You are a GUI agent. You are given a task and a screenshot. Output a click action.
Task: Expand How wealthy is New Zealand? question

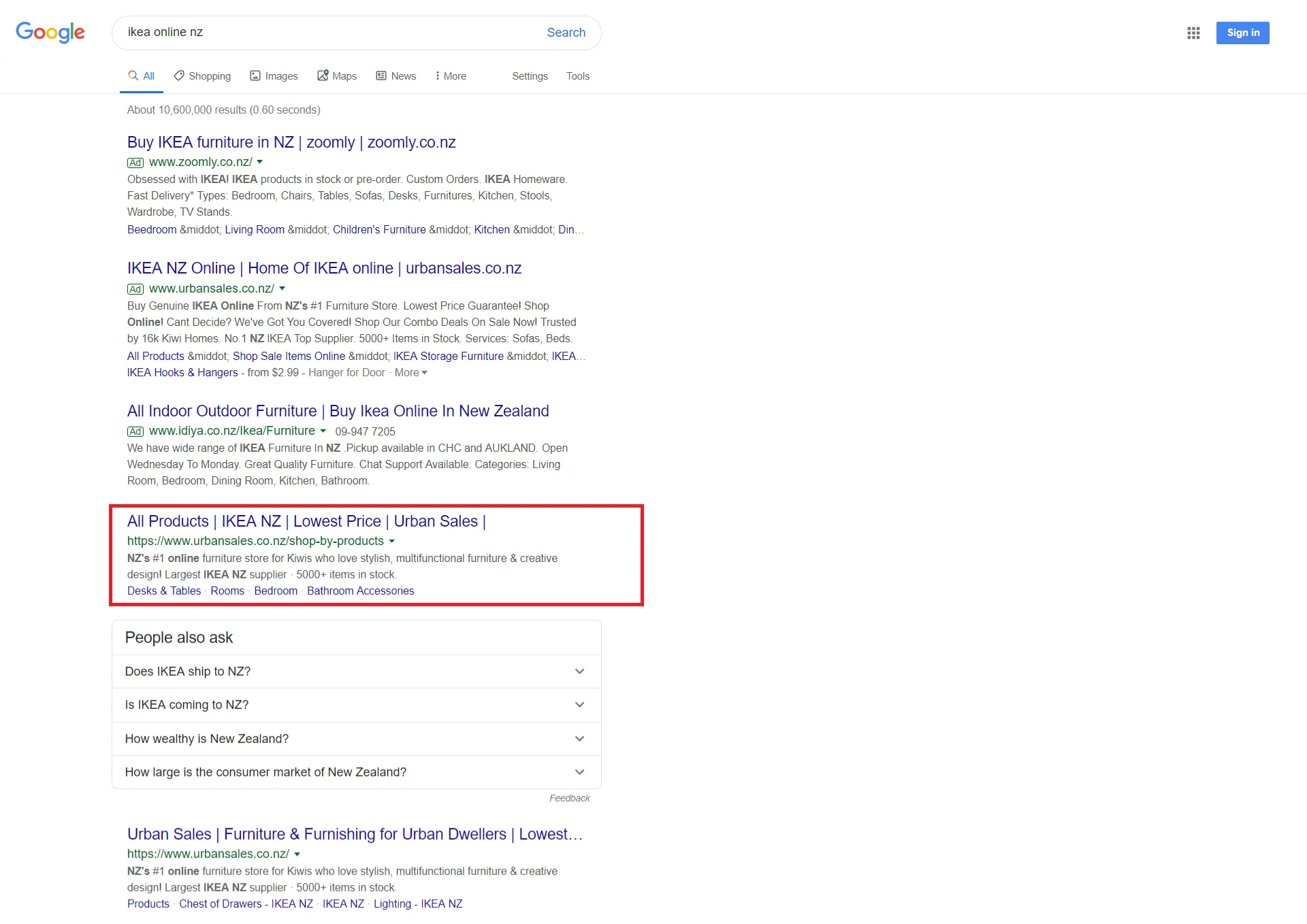click(356, 739)
